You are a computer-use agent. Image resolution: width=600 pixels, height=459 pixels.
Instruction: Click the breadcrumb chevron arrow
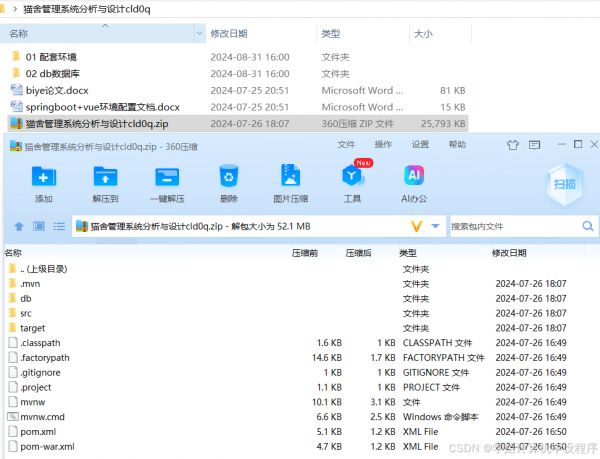15,9
